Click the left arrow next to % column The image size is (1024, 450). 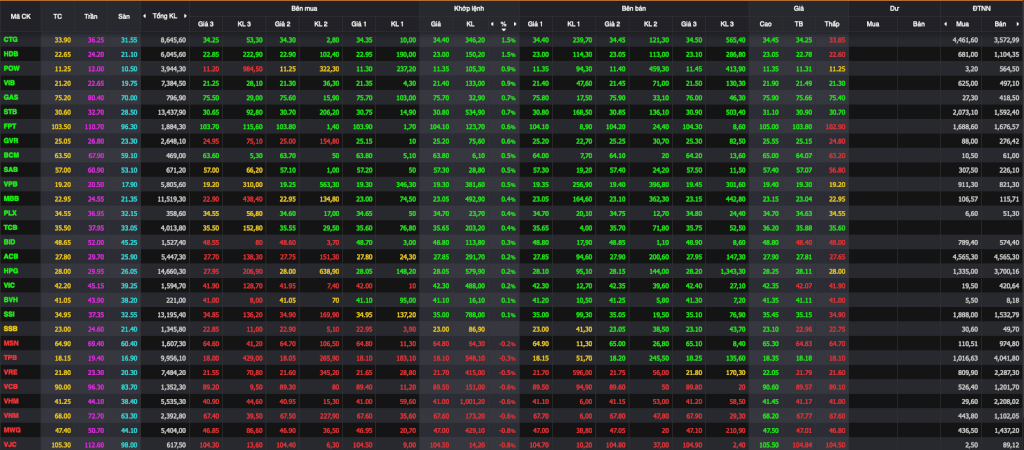point(492,24)
